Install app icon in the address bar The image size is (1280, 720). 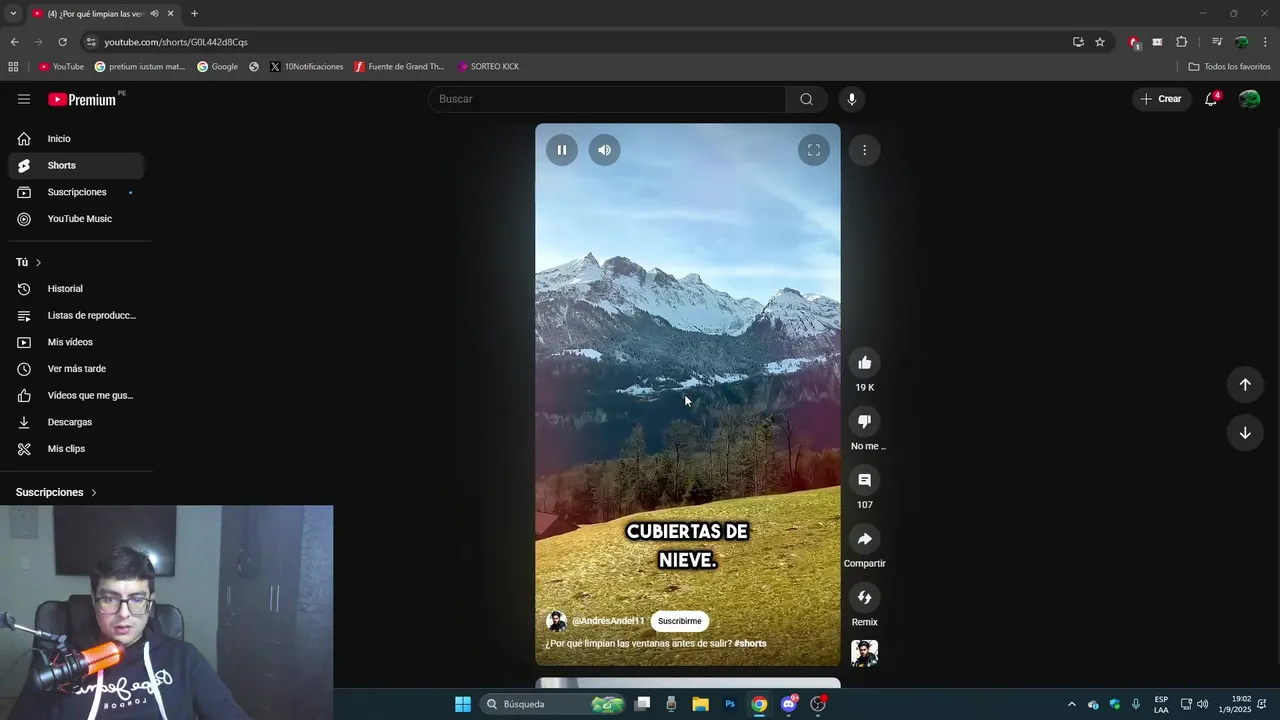[1078, 42]
